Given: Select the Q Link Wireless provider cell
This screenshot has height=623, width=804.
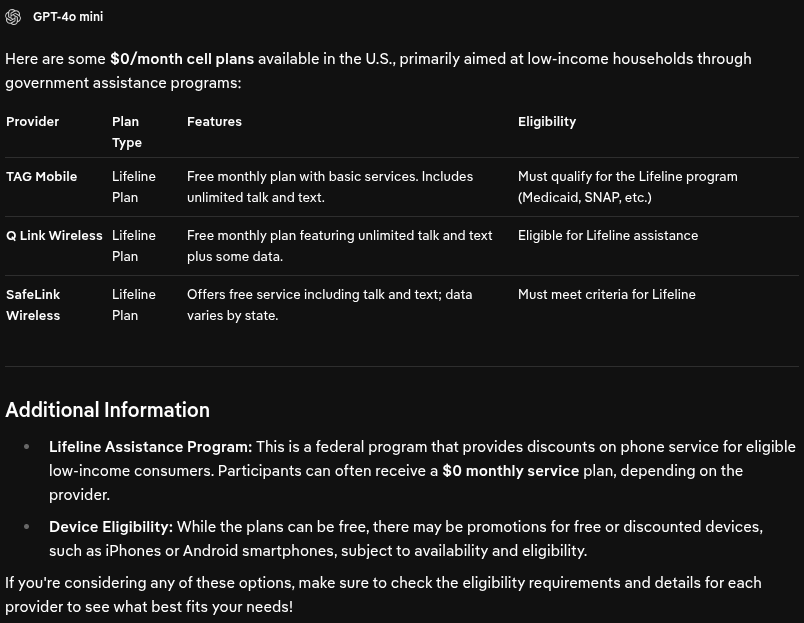Looking at the screenshot, I should coord(54,235).
